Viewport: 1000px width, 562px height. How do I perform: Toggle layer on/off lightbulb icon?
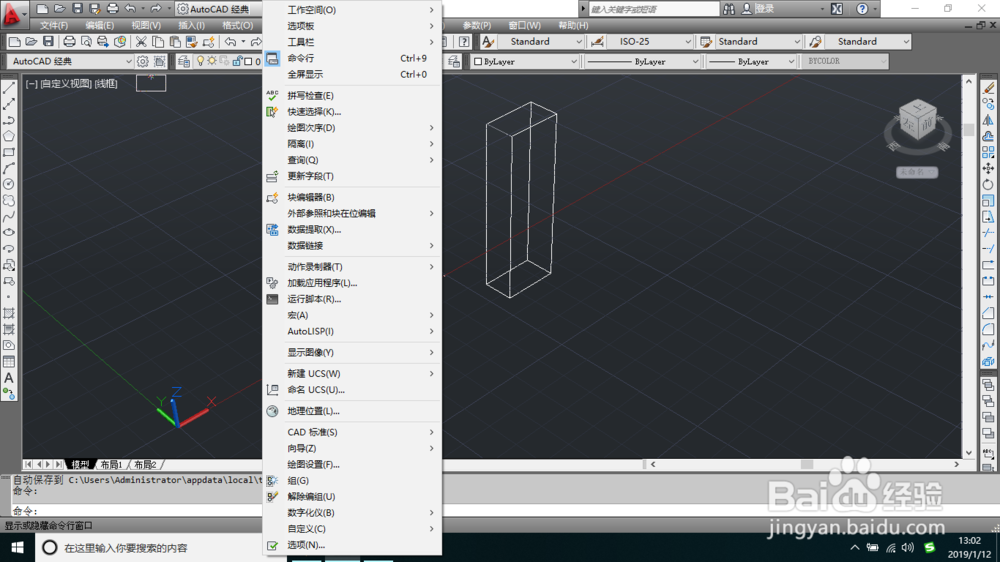pyautogui.click(x=200, y=61)
